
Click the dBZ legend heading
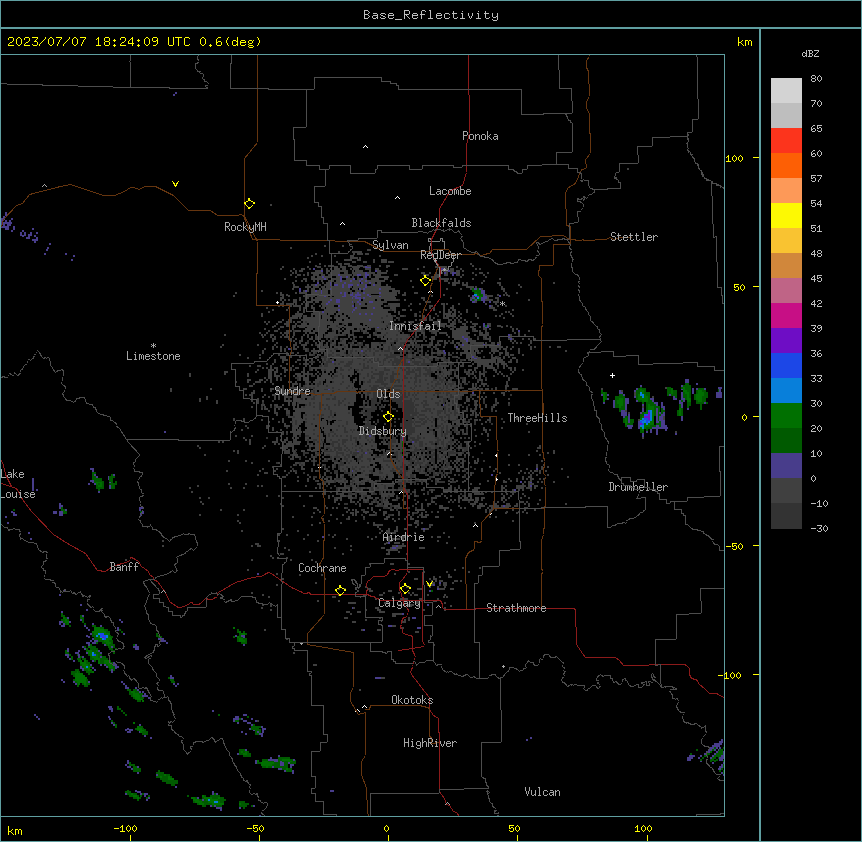click(x=810, y=54)
